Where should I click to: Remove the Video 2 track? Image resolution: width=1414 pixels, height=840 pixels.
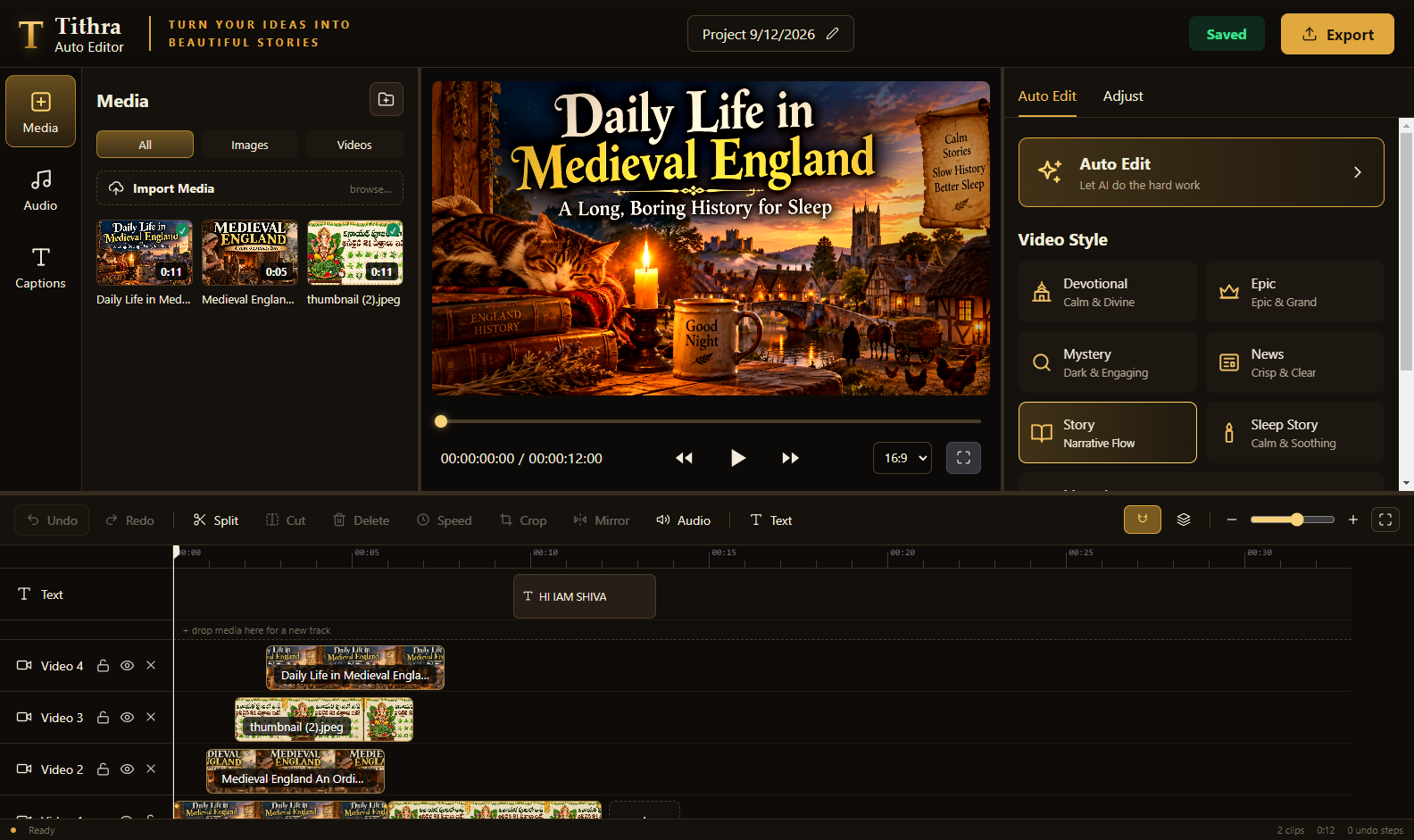151,769
